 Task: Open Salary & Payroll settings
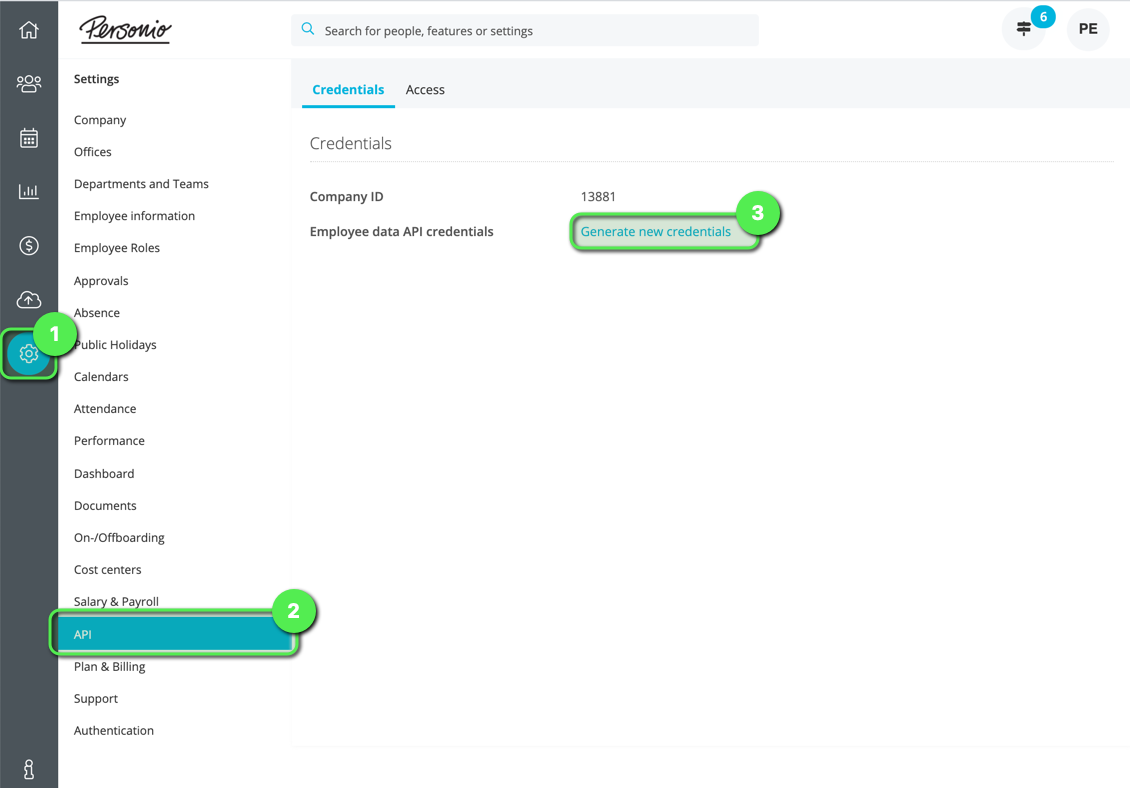pyautogui.click(x=116, y=602)
